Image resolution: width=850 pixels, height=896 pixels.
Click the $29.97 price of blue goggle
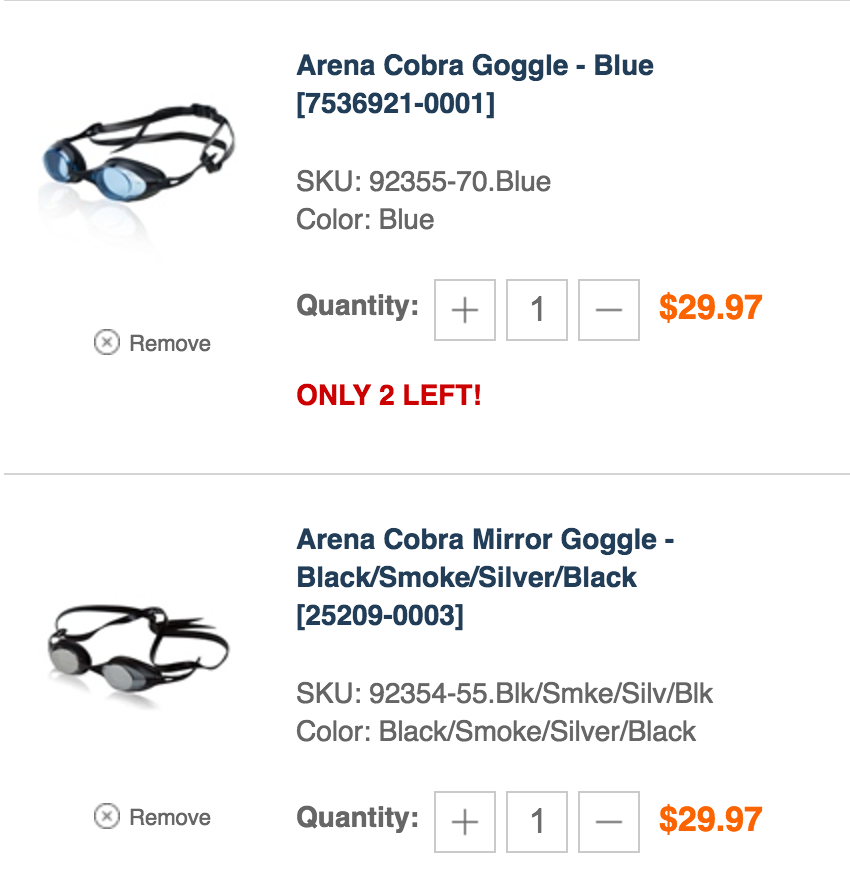point(710,308)
